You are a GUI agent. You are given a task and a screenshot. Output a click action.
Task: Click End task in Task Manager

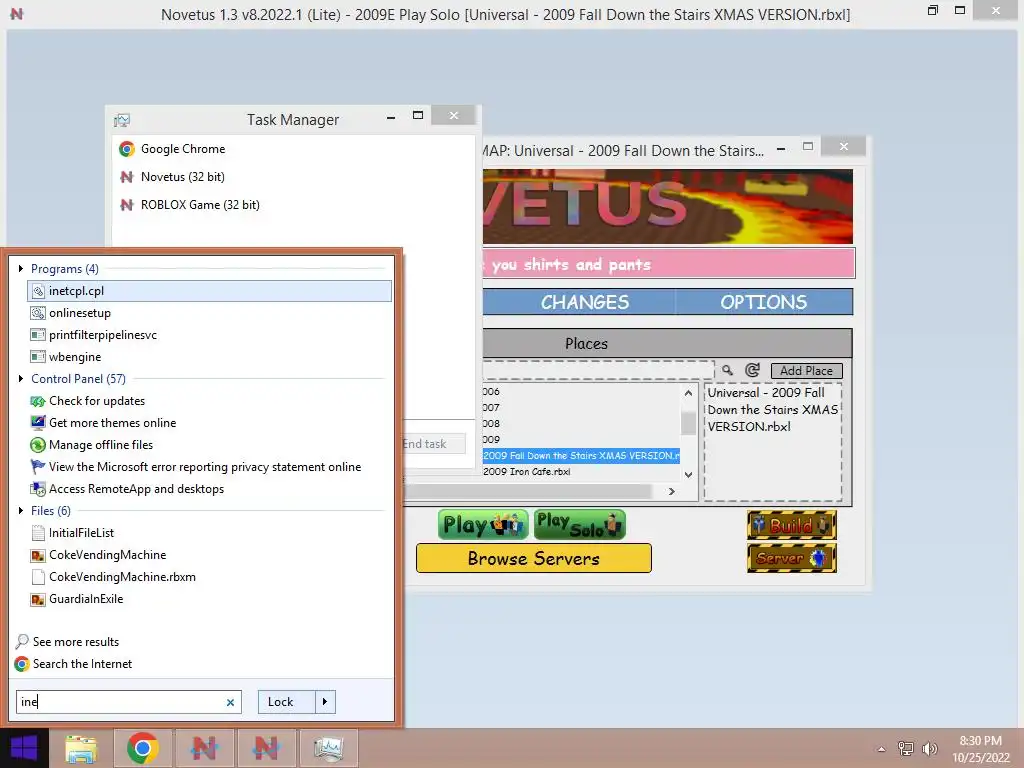[433, 444]
